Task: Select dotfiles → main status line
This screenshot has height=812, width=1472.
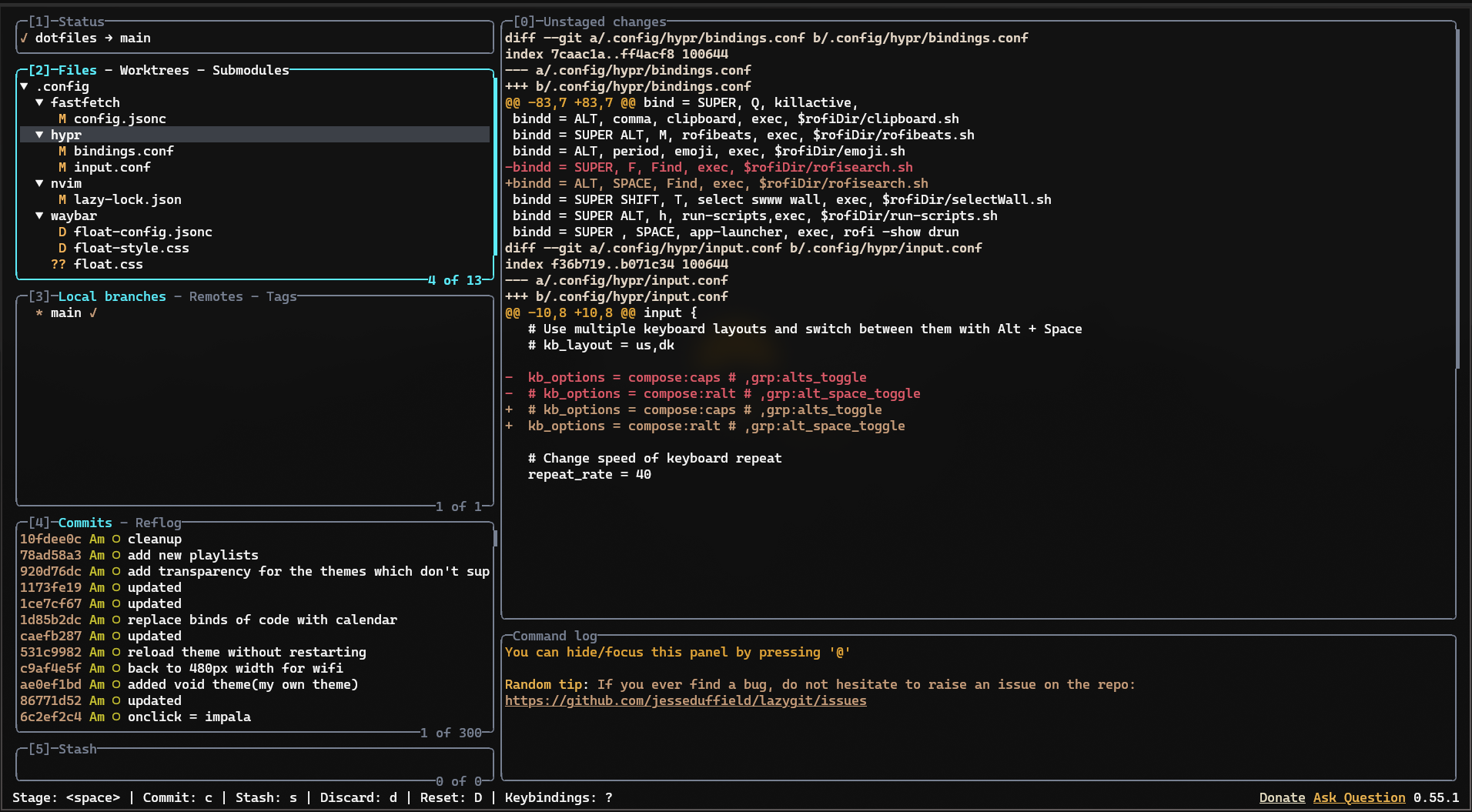Action: tap(93, 38)
